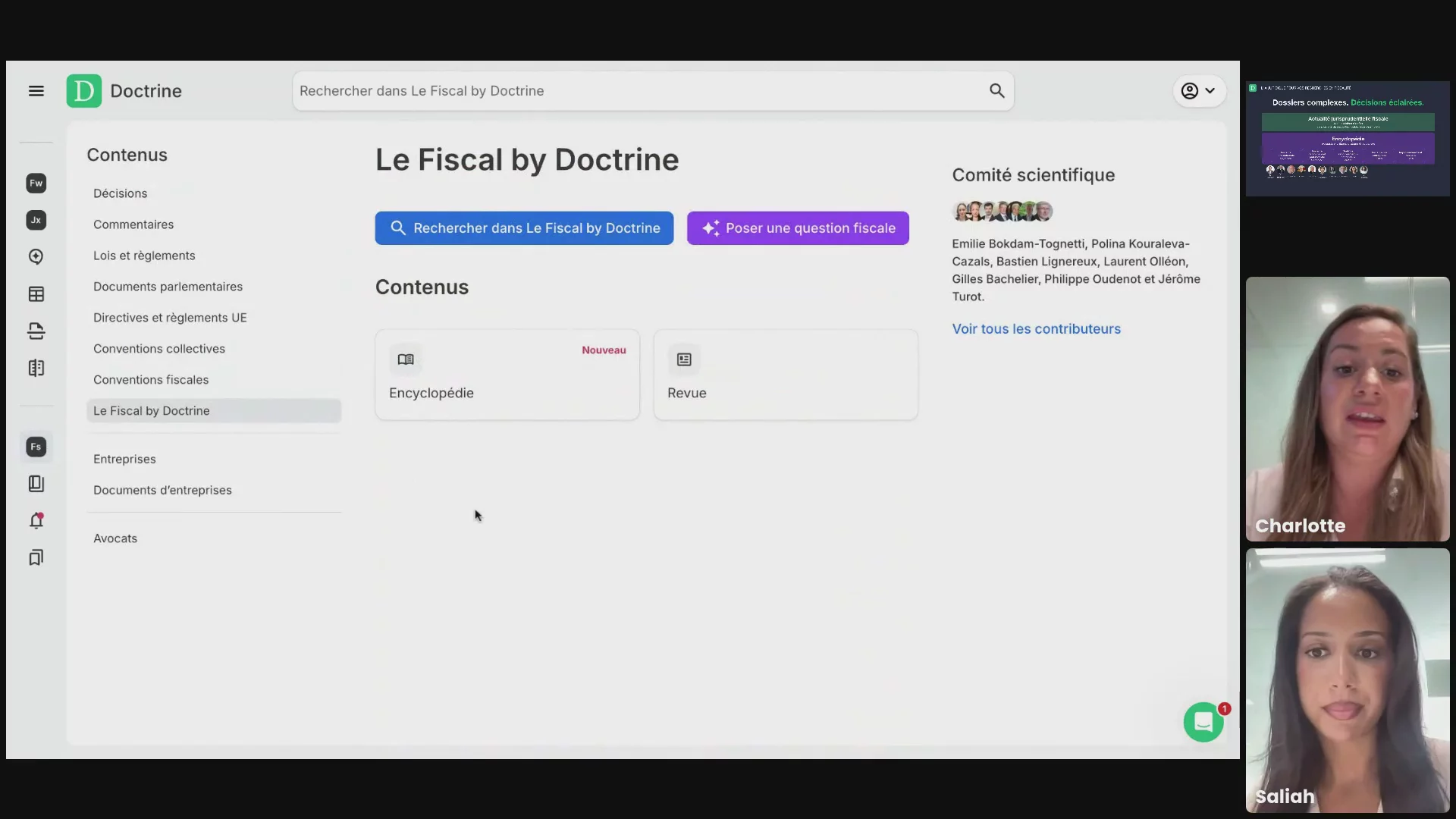Select Le Fiscal by Doctrine menu item
The image size is (1456, 819).
pyautogui.click(x=214, y=411)
